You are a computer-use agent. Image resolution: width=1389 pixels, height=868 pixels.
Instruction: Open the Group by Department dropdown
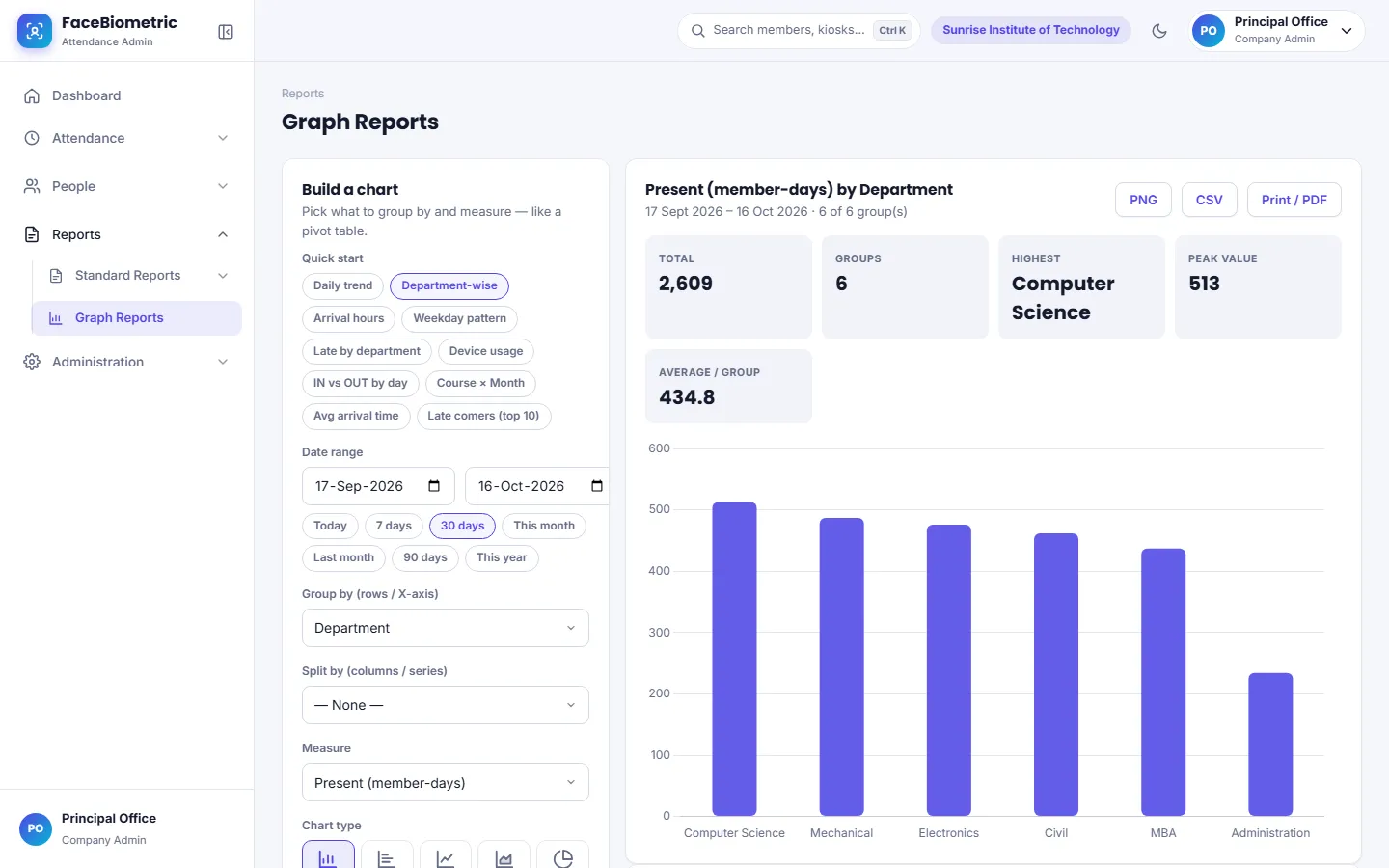(x=446, y=628)
